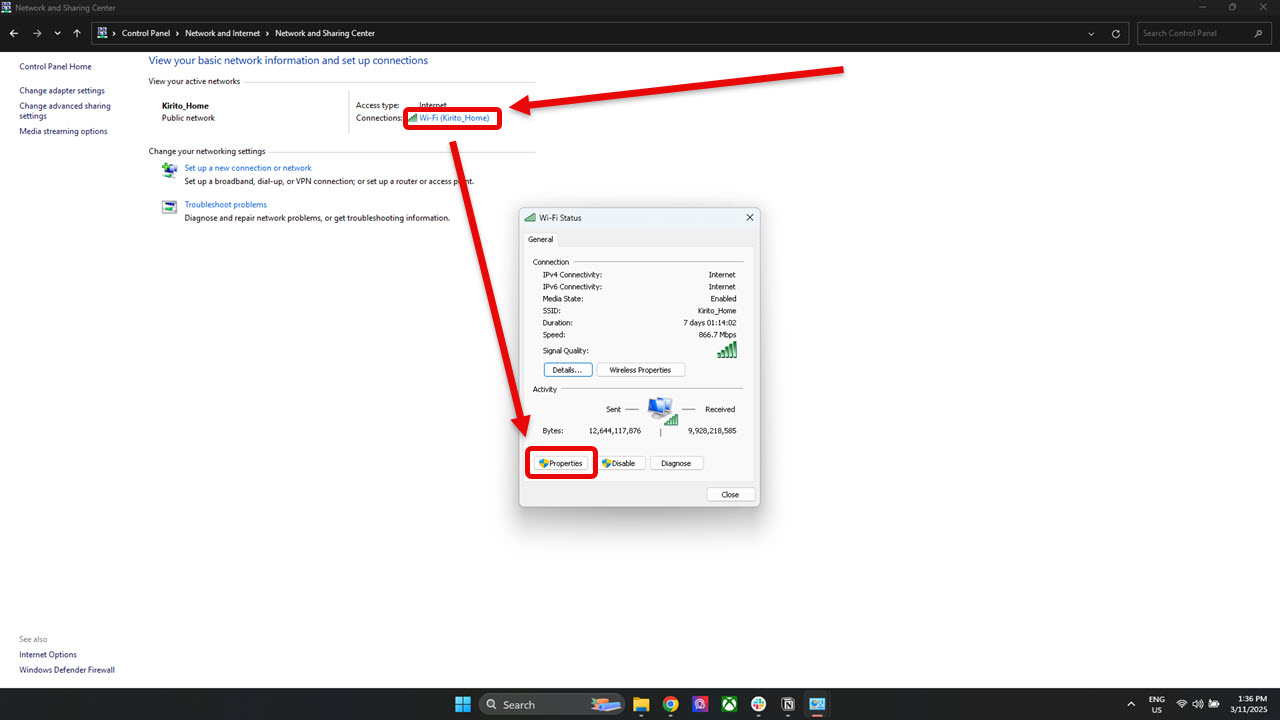Click the Set up new connection icon
Viewport: 1280px width, 720px height.
(x=169, y=171)
